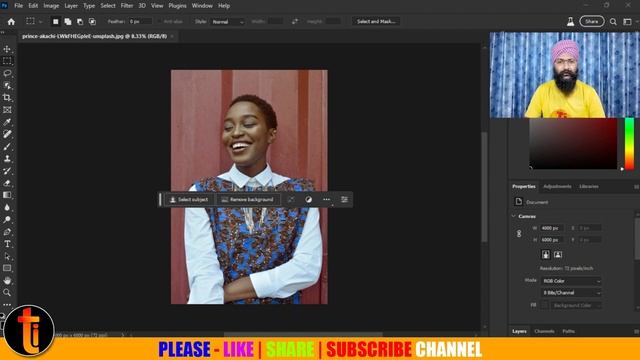Image resolution: width=640 pixels, height=360 pixels.
Task: Select the Spot Healing Brush tool
Action: click(x=7, y=134)
